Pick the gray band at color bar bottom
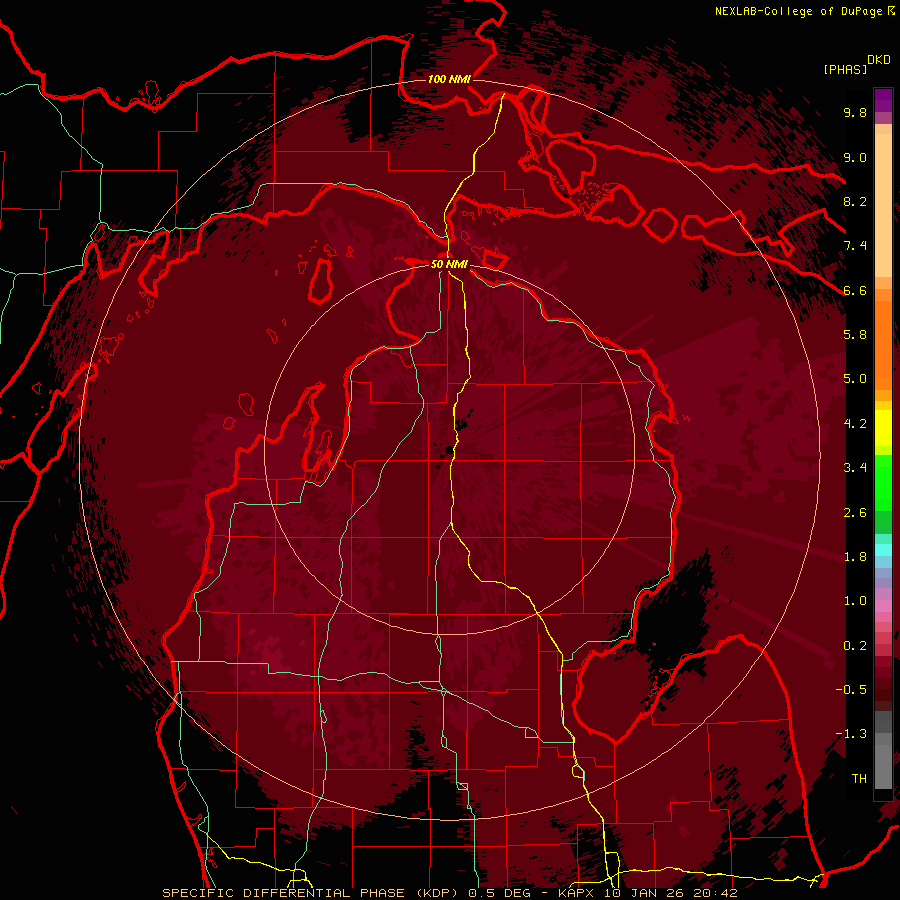The width and height of the screenshot is (900, 900). pyautogui.click(x=883, y=752)
